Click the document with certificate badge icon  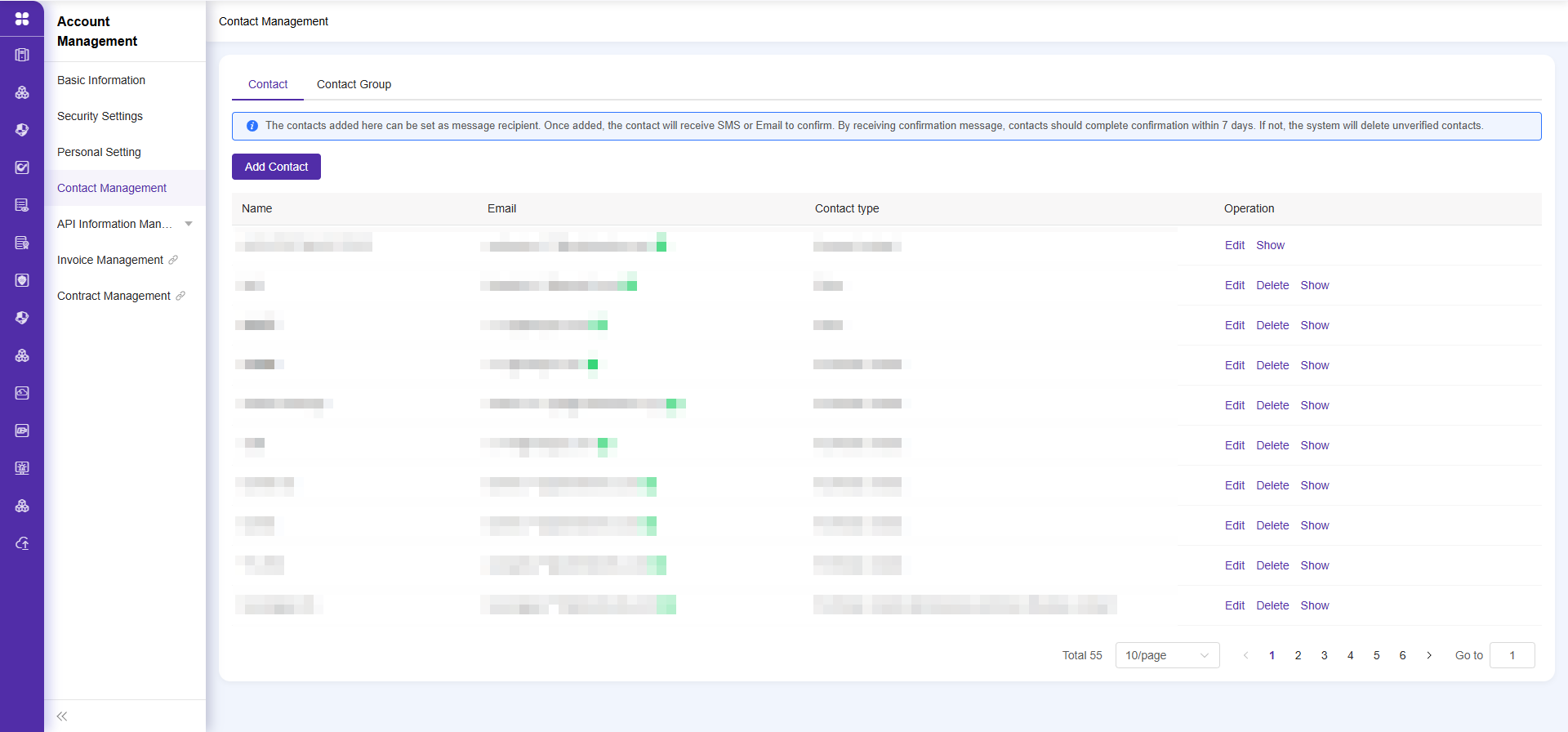[x=22, y=243]
